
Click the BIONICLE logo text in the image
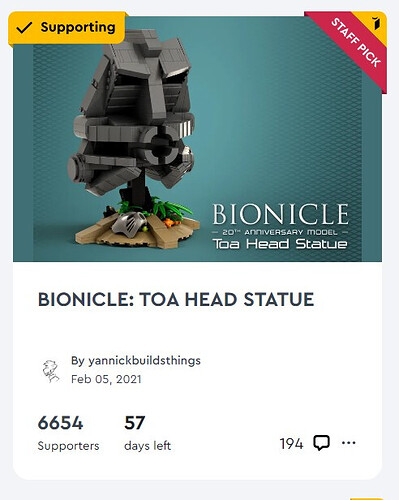click(x=281, y=214)
